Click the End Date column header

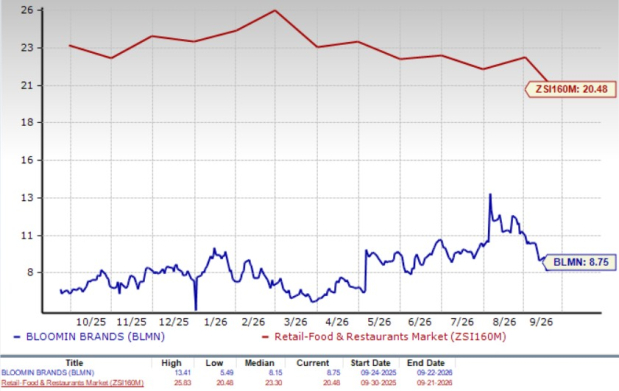(x=426, y=363)
